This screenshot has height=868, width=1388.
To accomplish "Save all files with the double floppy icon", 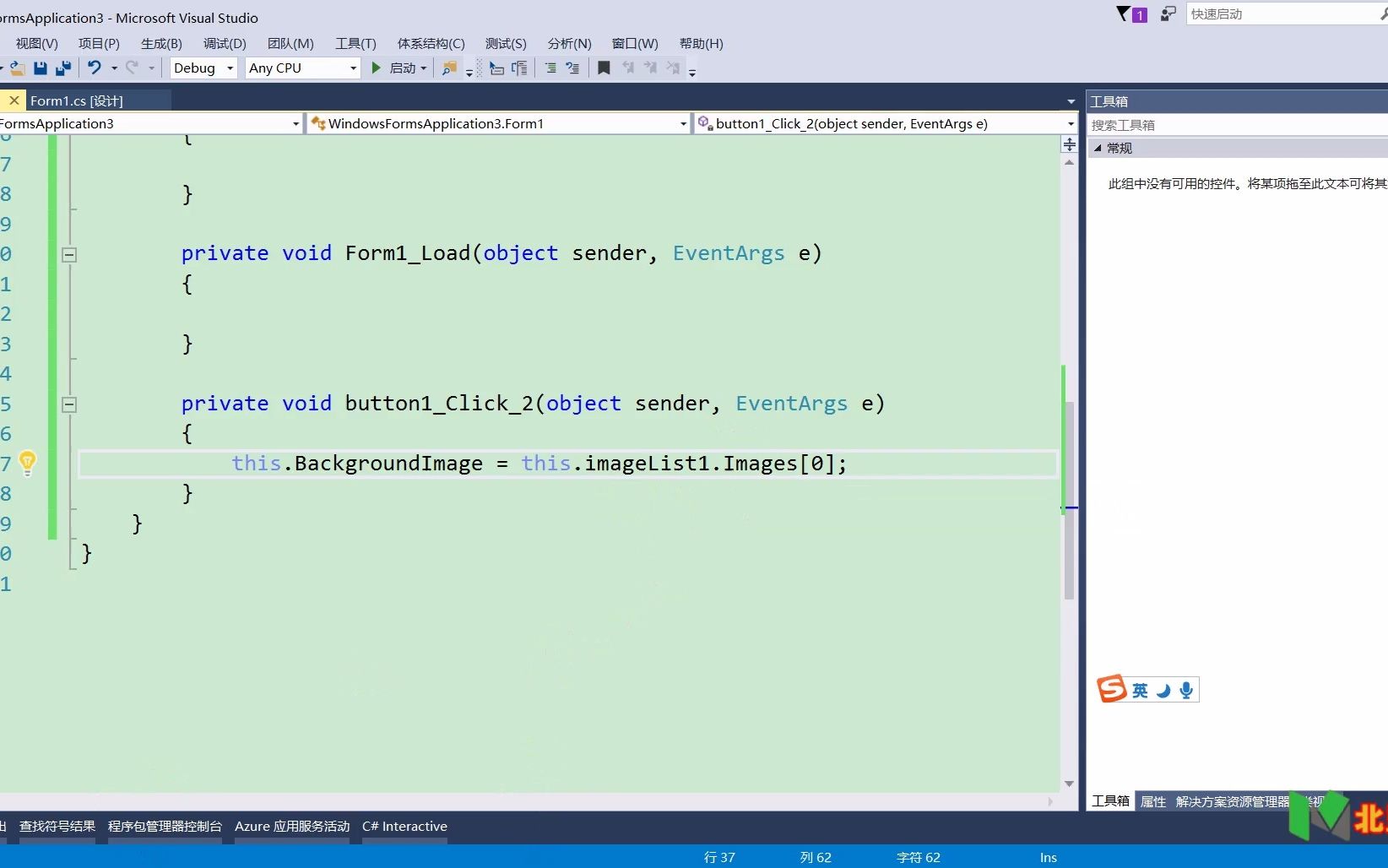I will [x=63, y=68].
